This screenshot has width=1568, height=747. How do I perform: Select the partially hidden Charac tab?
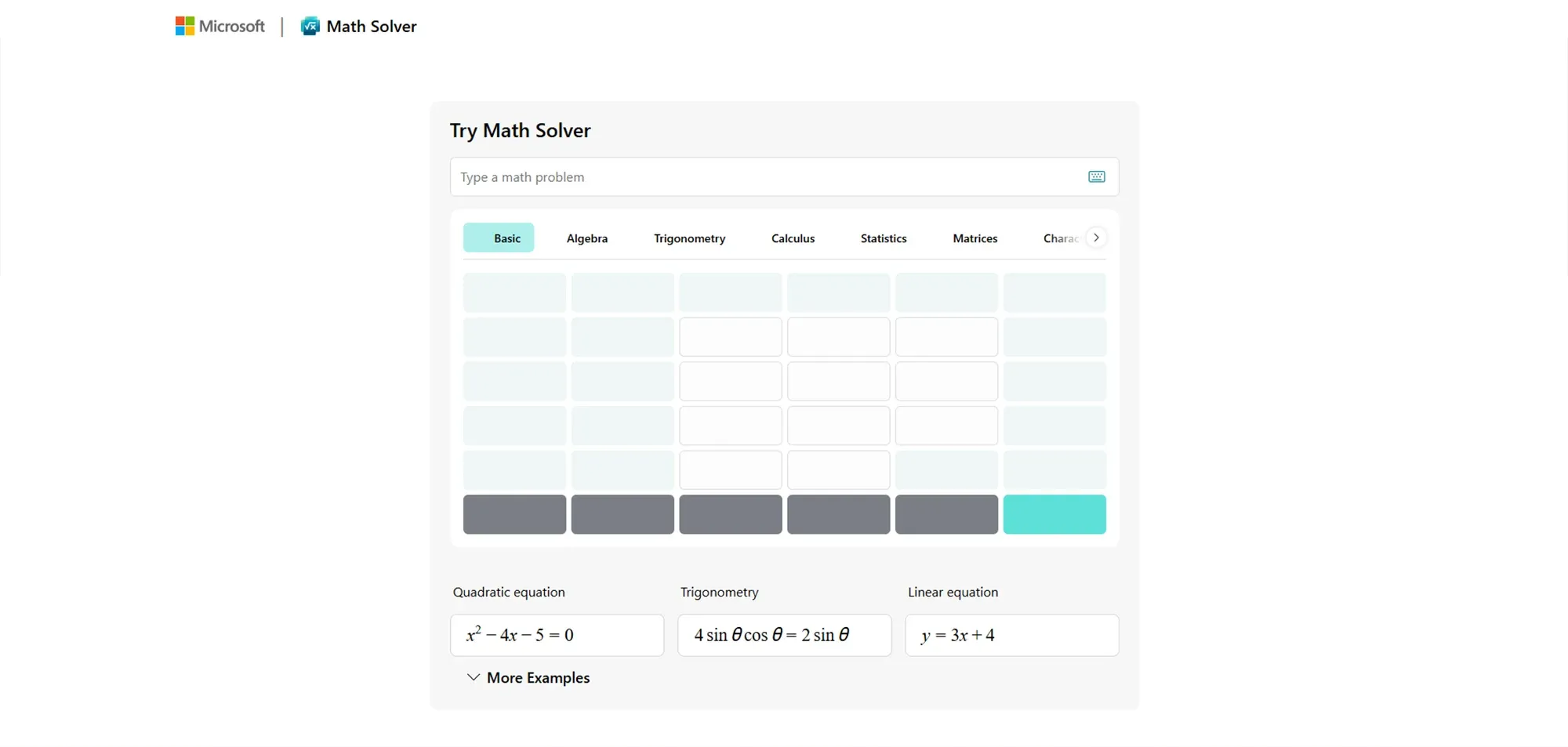1060,238
